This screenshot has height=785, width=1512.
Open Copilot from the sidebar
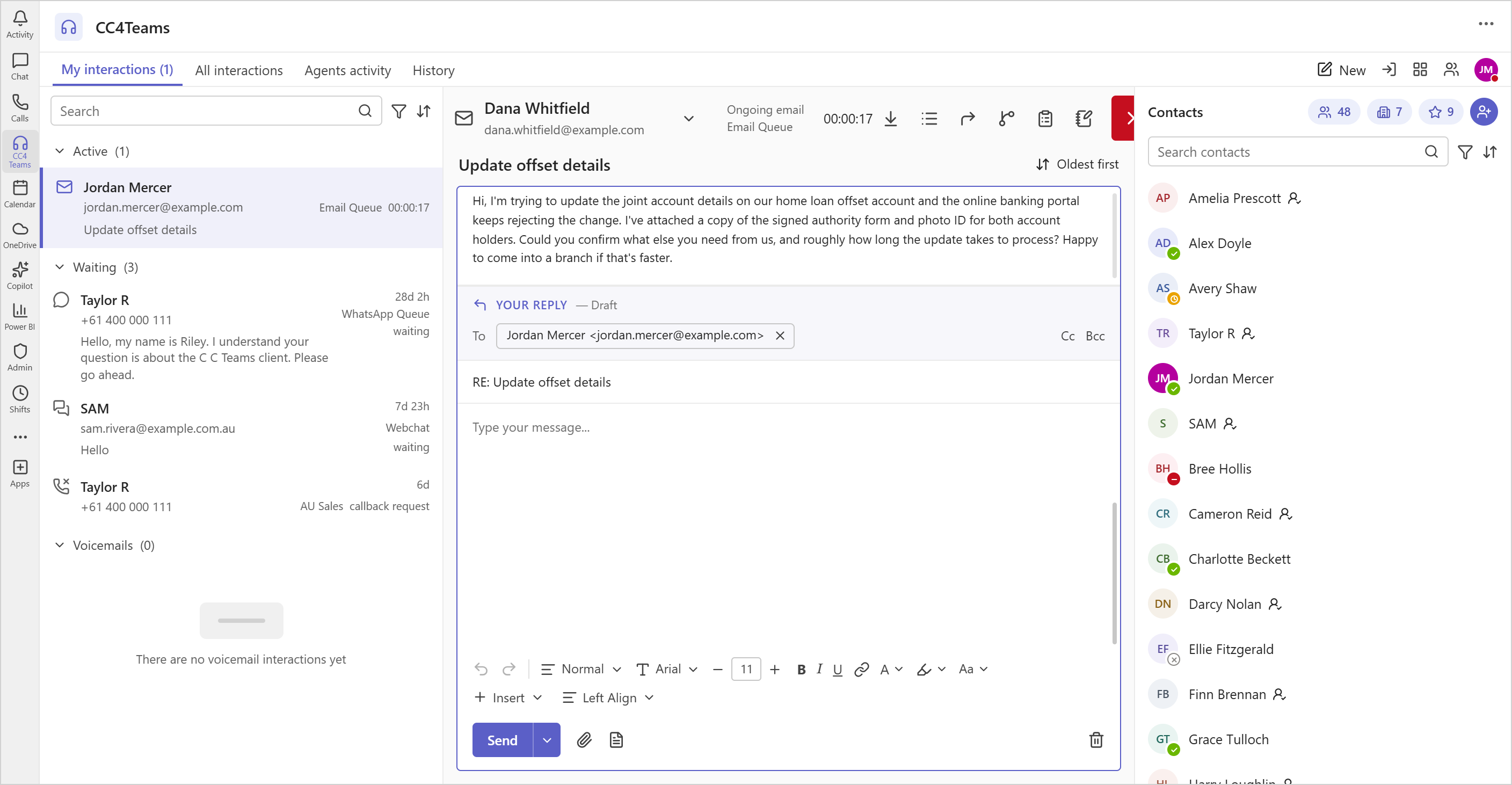pos(19,275)
